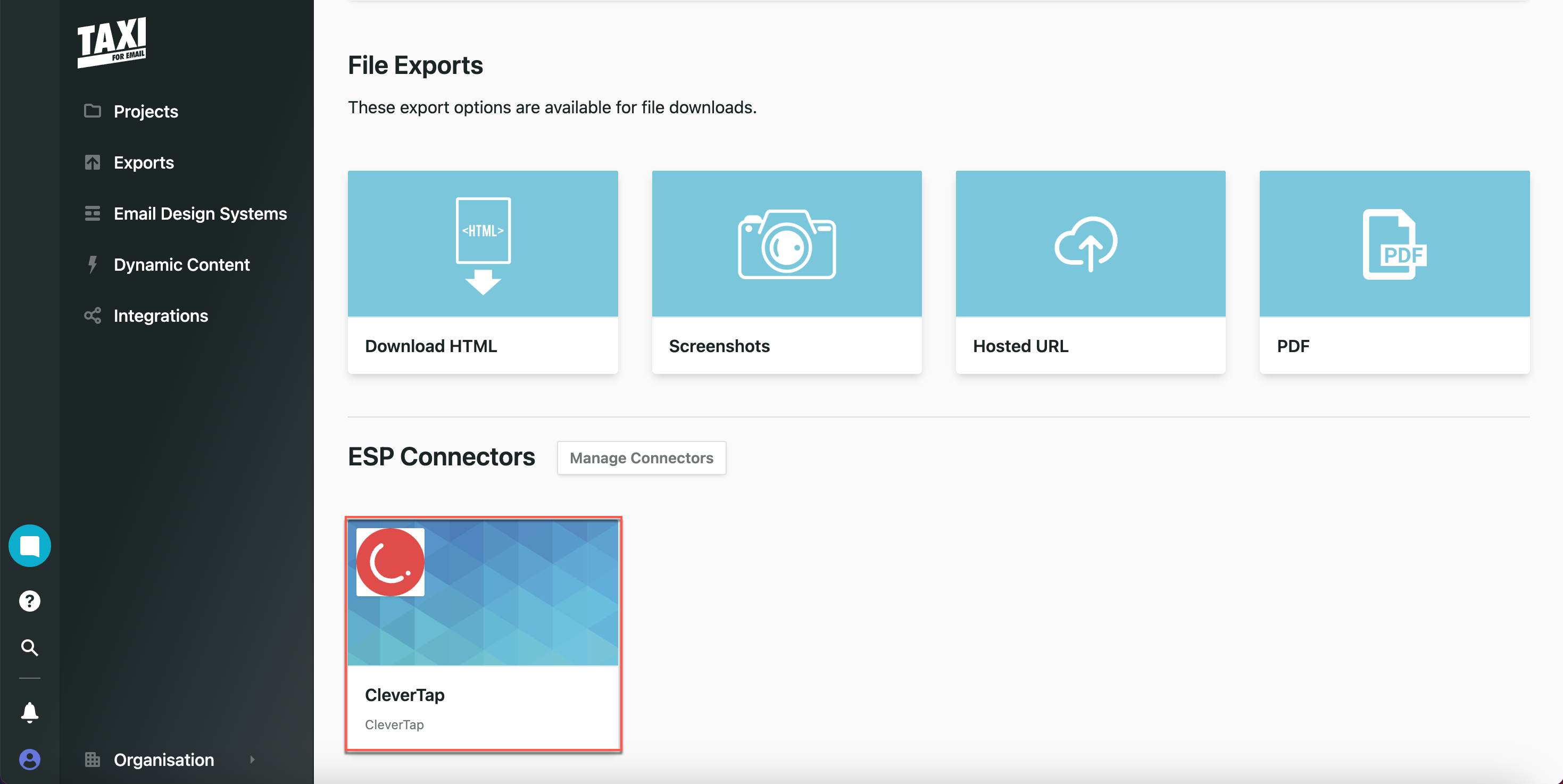Click the Organisation building icon
This screenshot has width=1563, height=784.
pyautogui.click(x=92, y=759)
